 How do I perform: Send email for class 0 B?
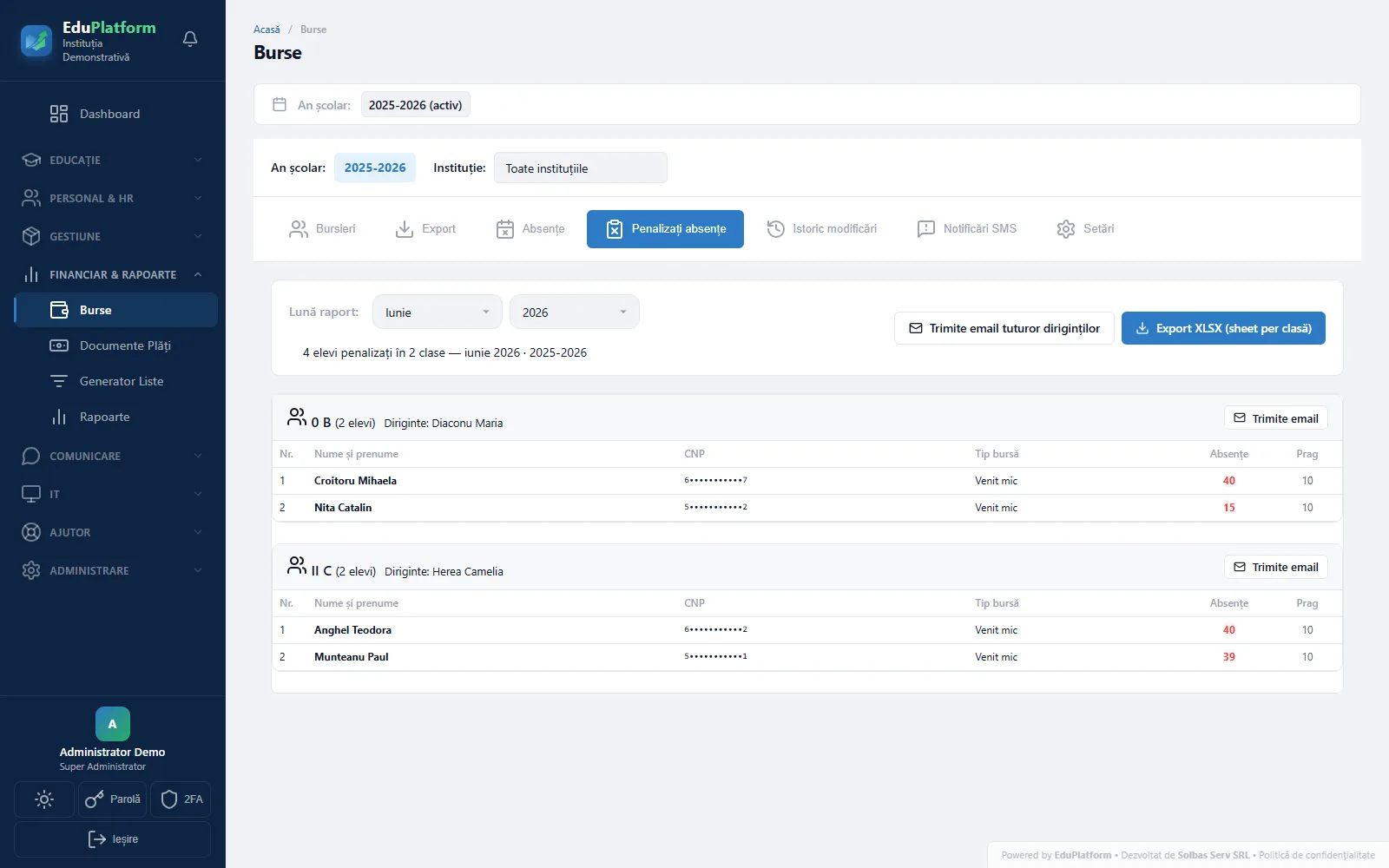click(1276, 418)
